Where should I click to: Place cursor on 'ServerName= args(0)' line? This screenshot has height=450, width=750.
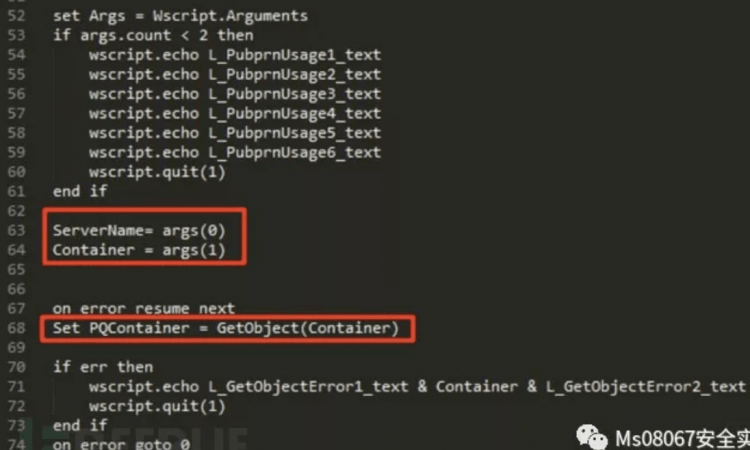tap(139, 230)
